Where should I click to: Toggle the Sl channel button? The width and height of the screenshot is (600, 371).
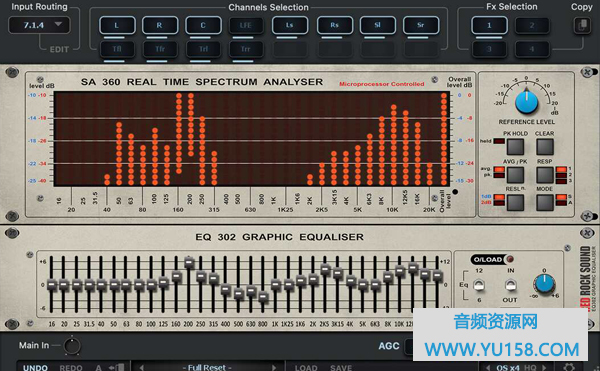pyautogui.click(x=377, y=25)
